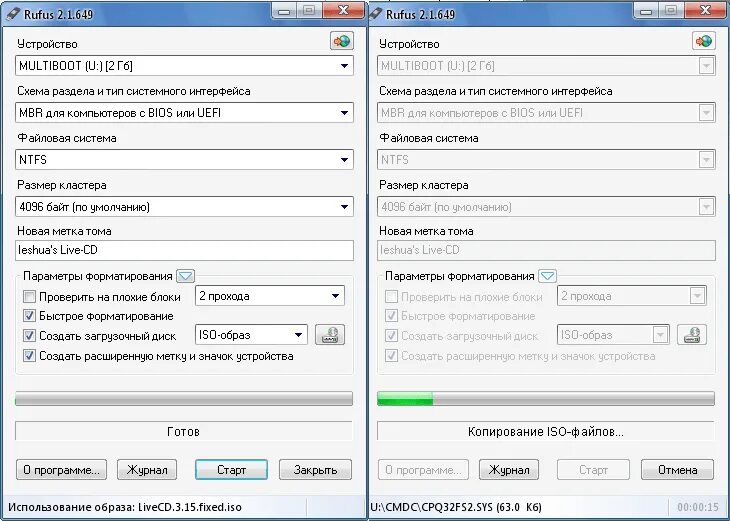This screenshot has height=521, width=730.
Task: Click disabled MBR partition scheme dropdown, right window
Action: 547,113
